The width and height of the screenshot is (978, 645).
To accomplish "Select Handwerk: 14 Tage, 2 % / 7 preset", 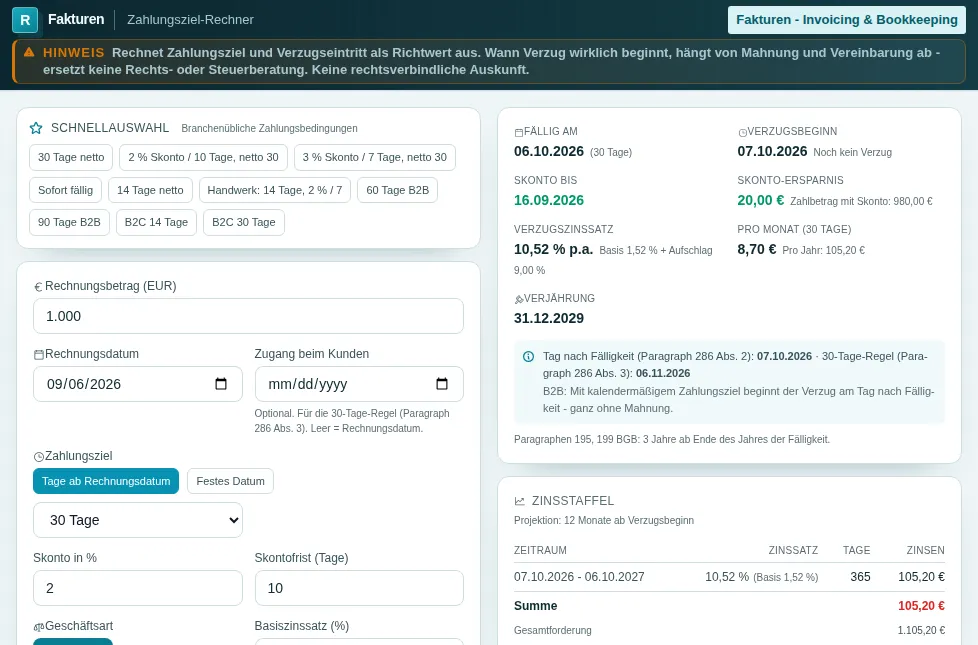I will (275, 190).
